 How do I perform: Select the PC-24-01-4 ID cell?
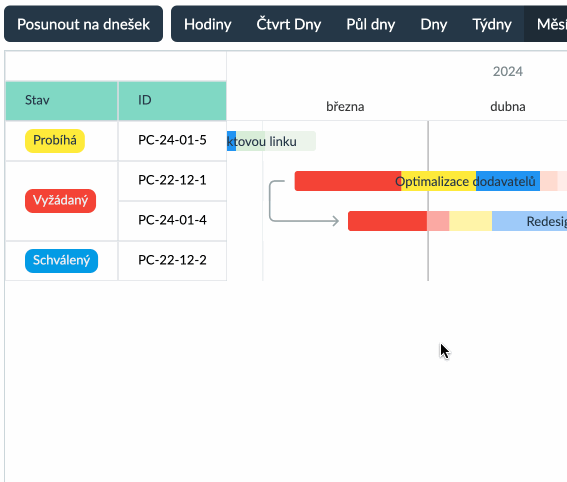[172, 220]
